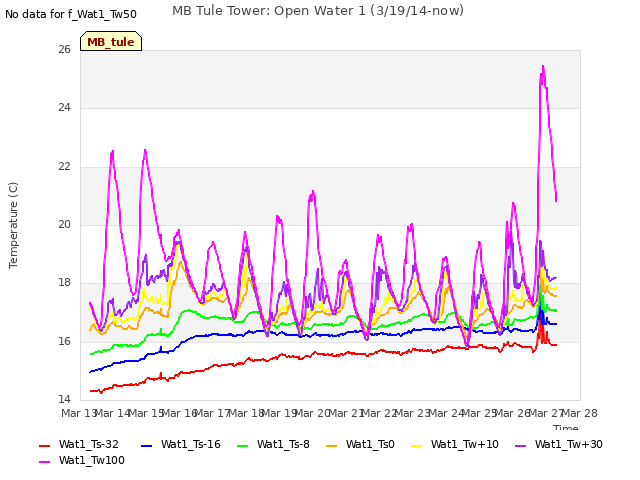Click the y-axis value 16
This screenshot has width=640, height=480.
pyautogui.click(x=64, y=341)
